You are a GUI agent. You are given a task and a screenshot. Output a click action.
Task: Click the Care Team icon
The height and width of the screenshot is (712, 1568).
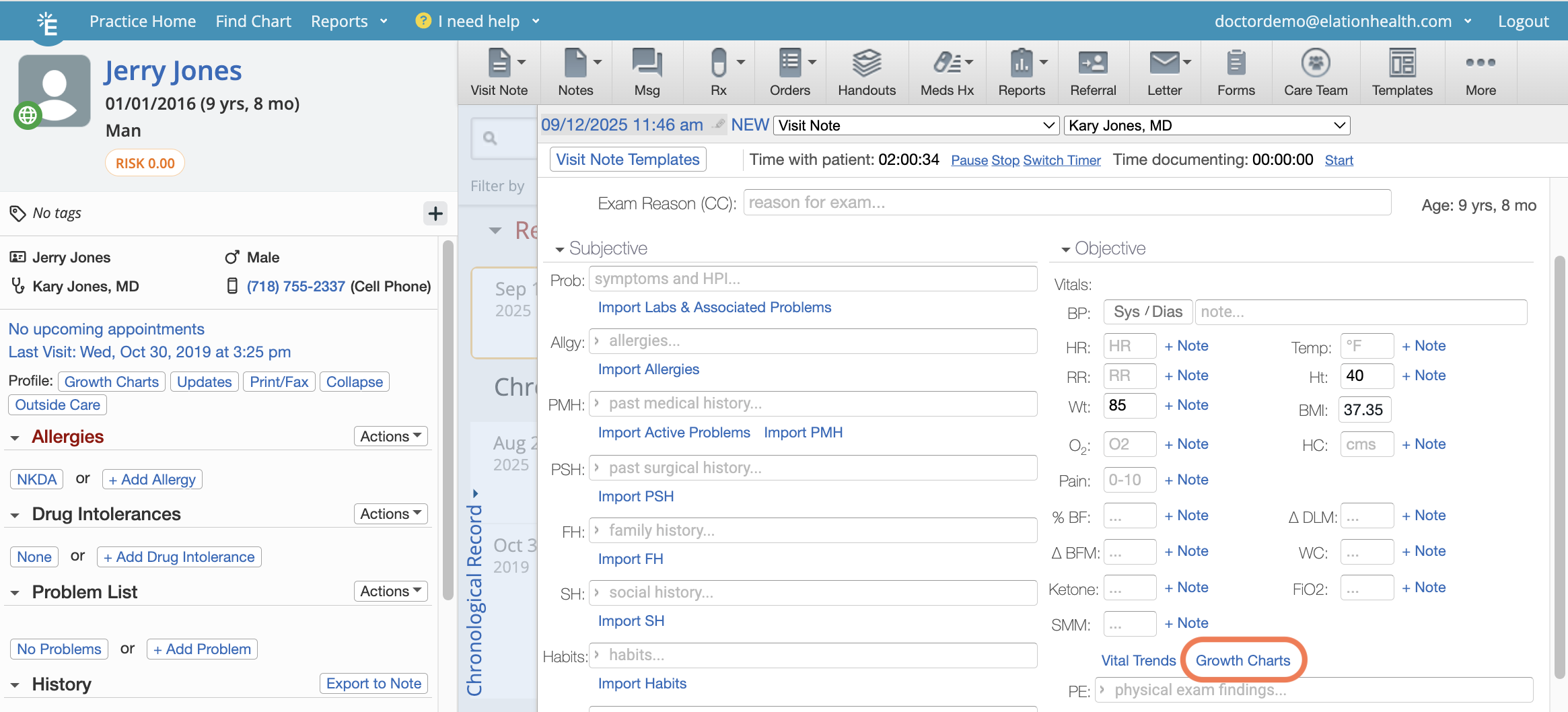coord(1315,64)
